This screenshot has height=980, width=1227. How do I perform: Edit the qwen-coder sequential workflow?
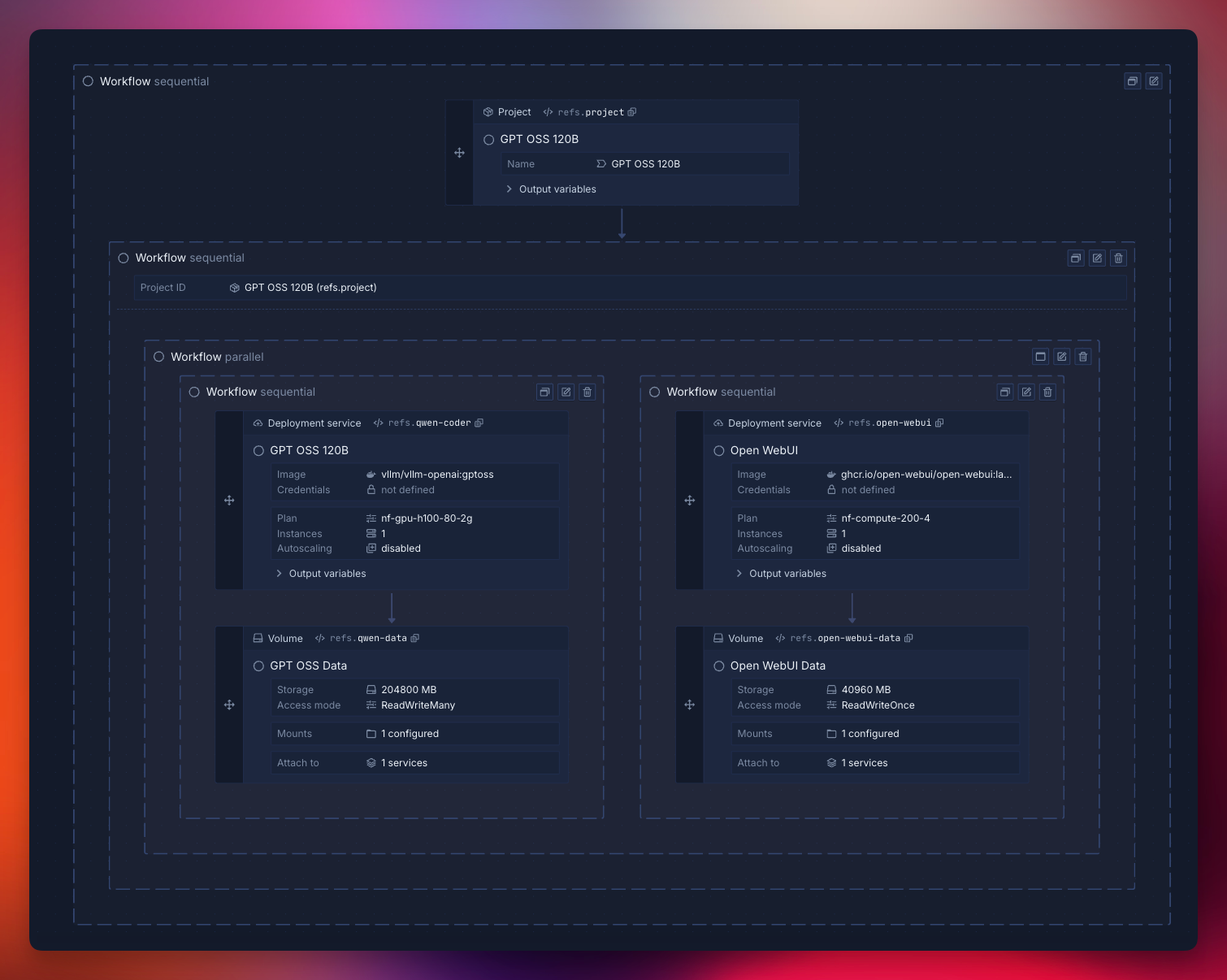(x=566, y=392)
